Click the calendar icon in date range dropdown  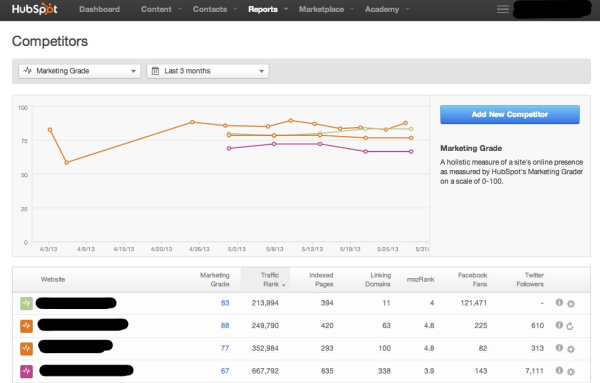pos(155,71)
